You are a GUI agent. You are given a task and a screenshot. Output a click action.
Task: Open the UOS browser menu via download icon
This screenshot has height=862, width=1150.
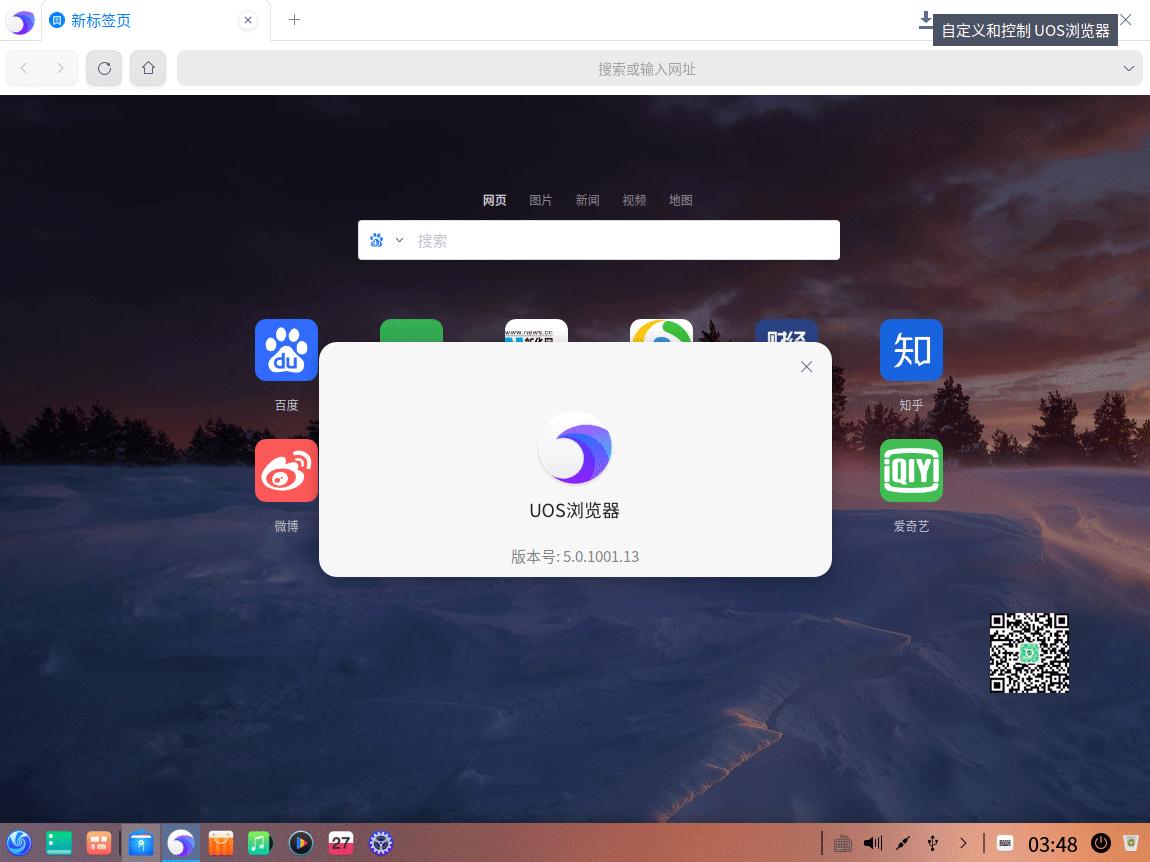[x=925, y=20]
